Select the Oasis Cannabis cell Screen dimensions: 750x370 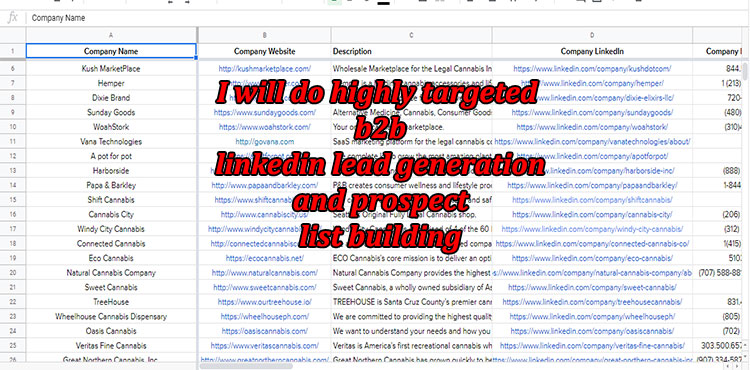click(111, 331)
